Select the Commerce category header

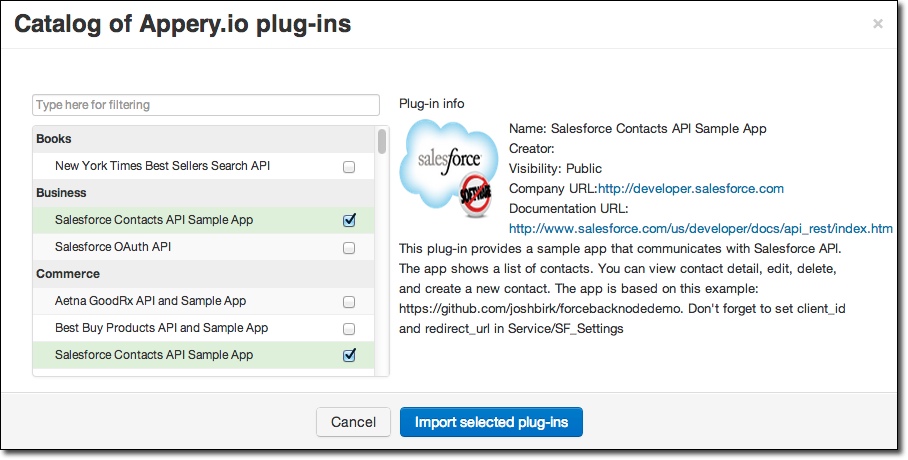point(203,274)
